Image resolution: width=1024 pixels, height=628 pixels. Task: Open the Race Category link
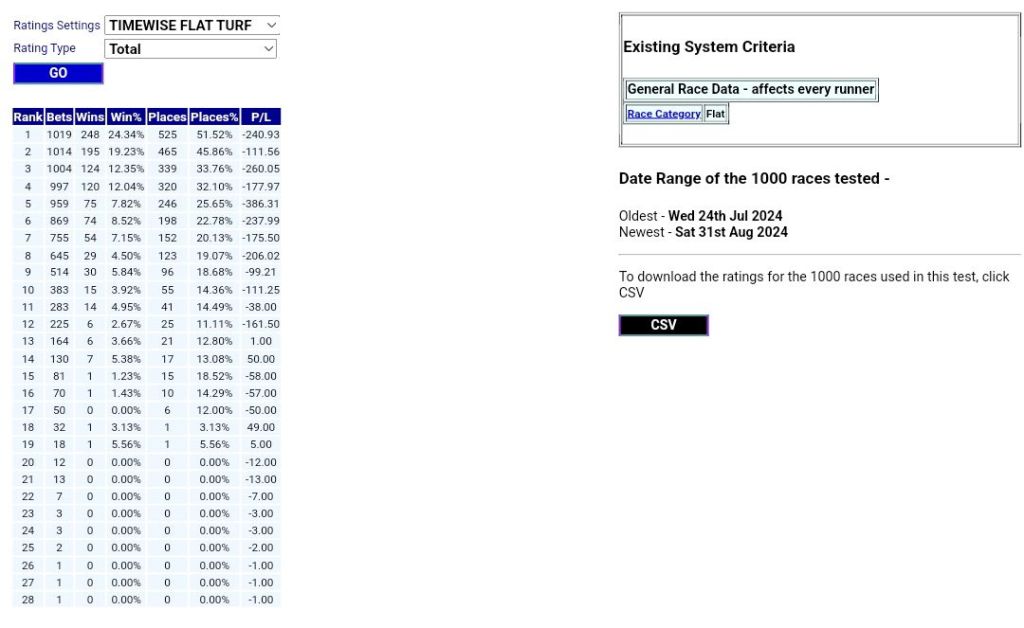point(664,114)
